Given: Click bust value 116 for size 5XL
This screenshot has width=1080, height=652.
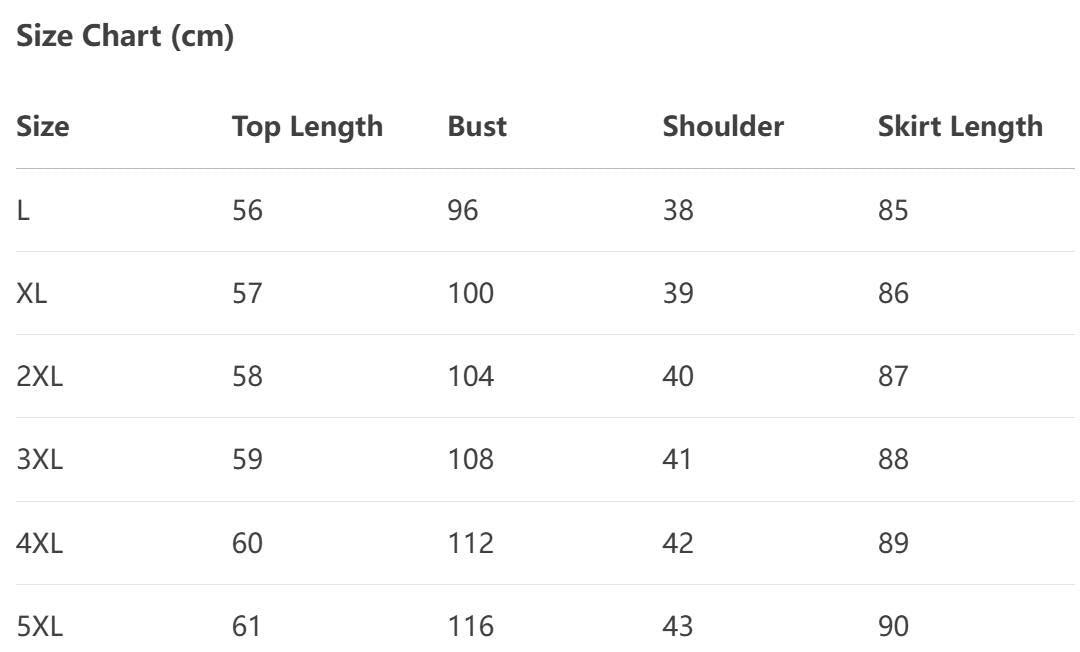Looking at the screenshot, I should pos(471,627).
